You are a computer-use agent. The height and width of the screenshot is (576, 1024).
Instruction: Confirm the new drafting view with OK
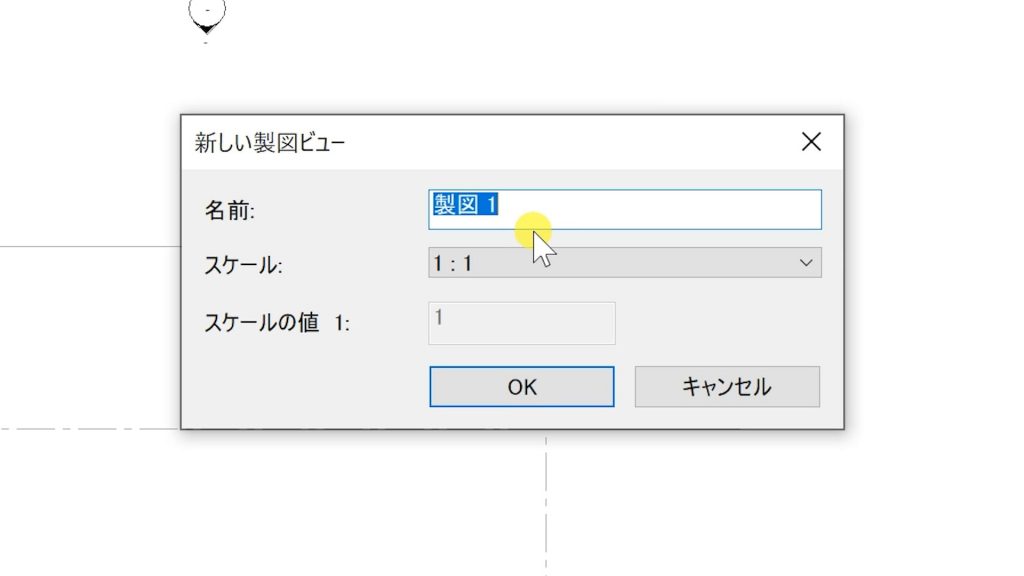pyautogui.click(x=521, y=386)
